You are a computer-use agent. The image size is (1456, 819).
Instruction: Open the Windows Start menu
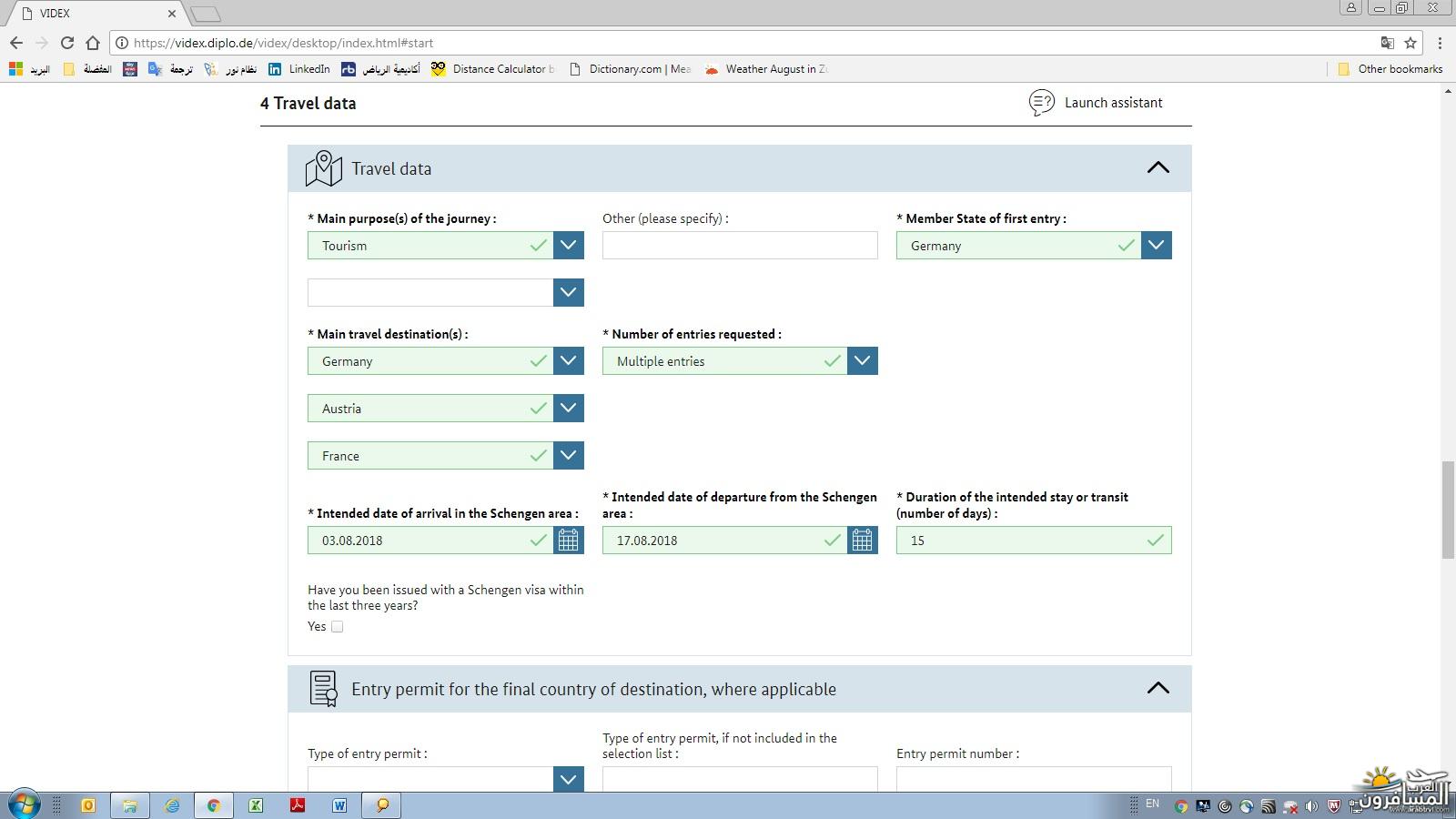(25, 804)
